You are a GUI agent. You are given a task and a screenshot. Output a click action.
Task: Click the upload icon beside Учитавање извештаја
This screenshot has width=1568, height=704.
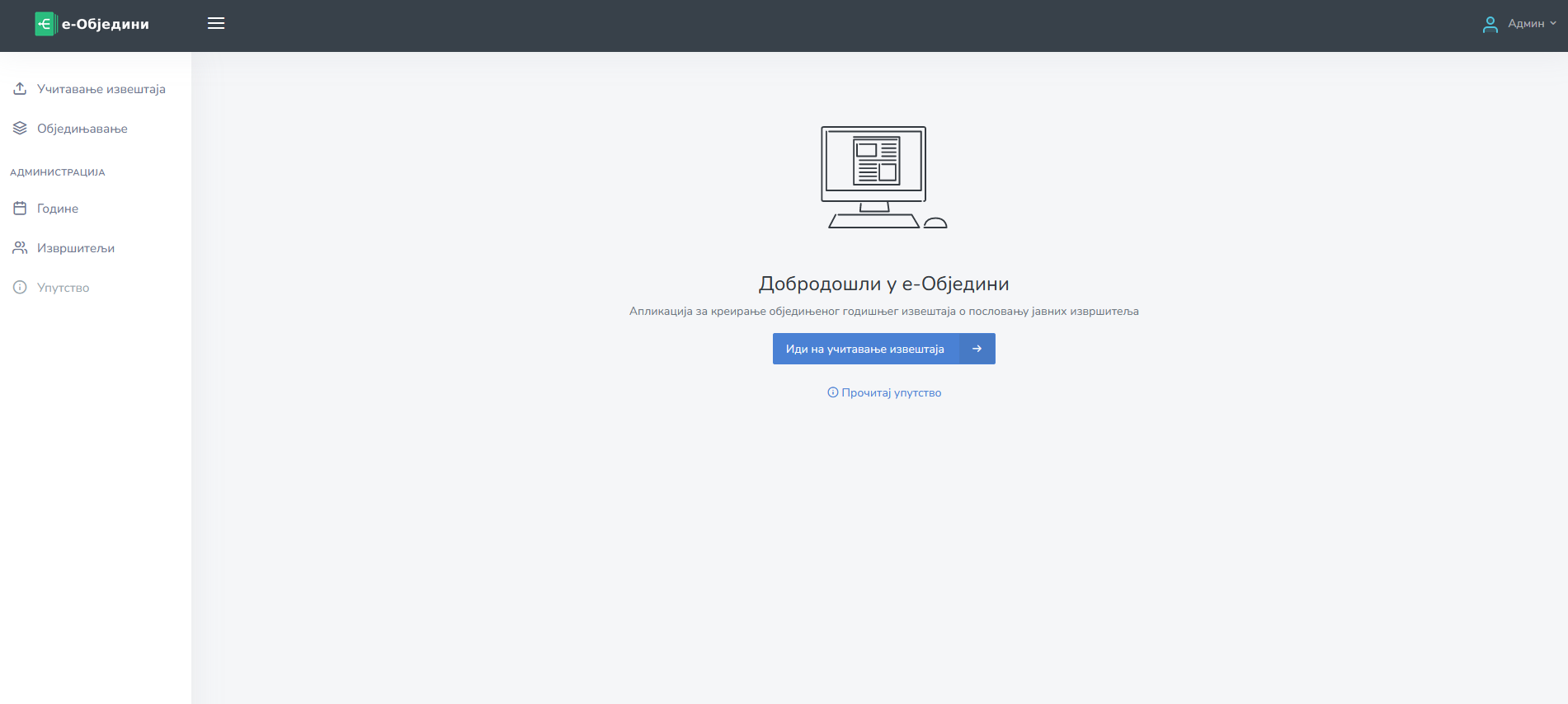click(20, 88)
